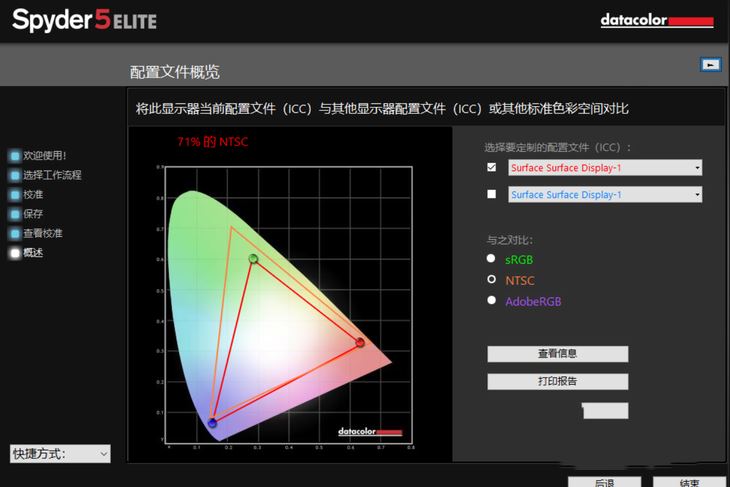Open the blue Surface Display-1 profile dropdown

tap(605, 195)
